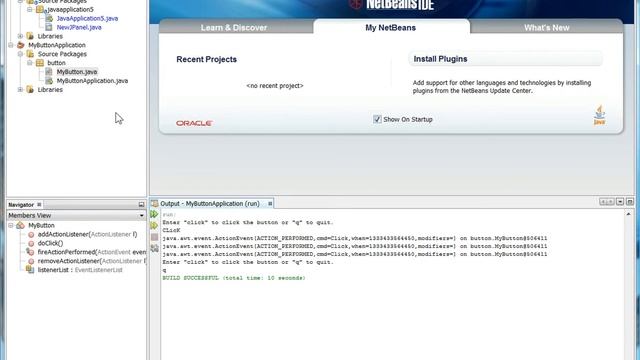Click the NewJPanel.java file icon
640x360 pixels.
pos(49,27)
